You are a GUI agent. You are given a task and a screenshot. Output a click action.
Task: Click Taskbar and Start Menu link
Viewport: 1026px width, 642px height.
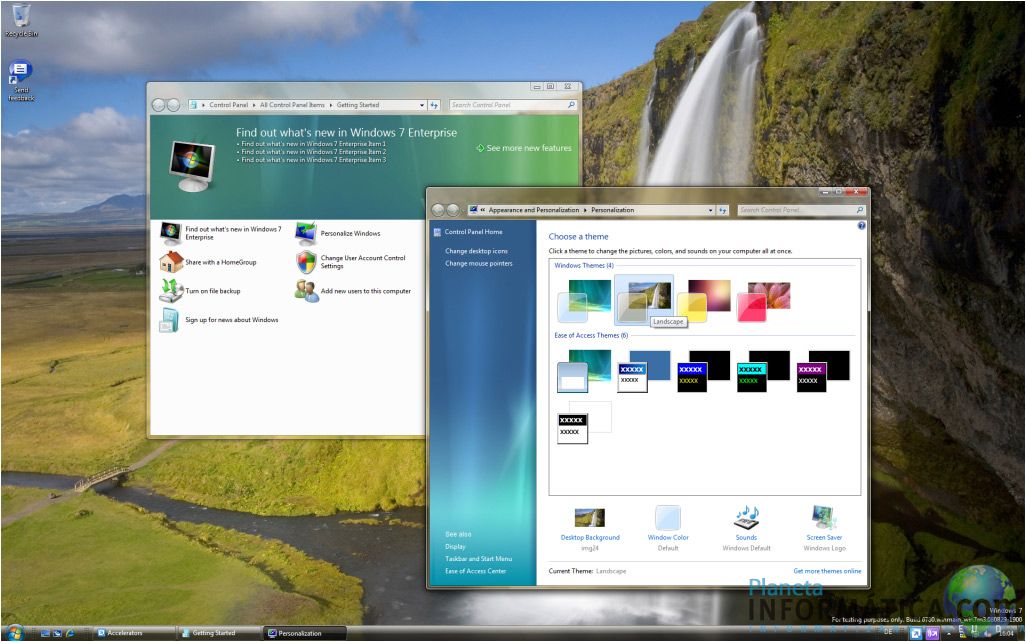pos(478,558)
